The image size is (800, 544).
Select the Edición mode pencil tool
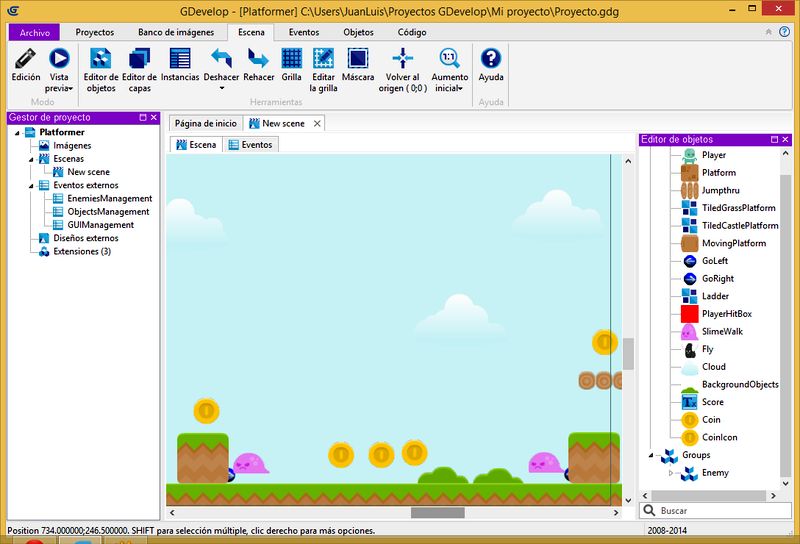tap(26, 65)
